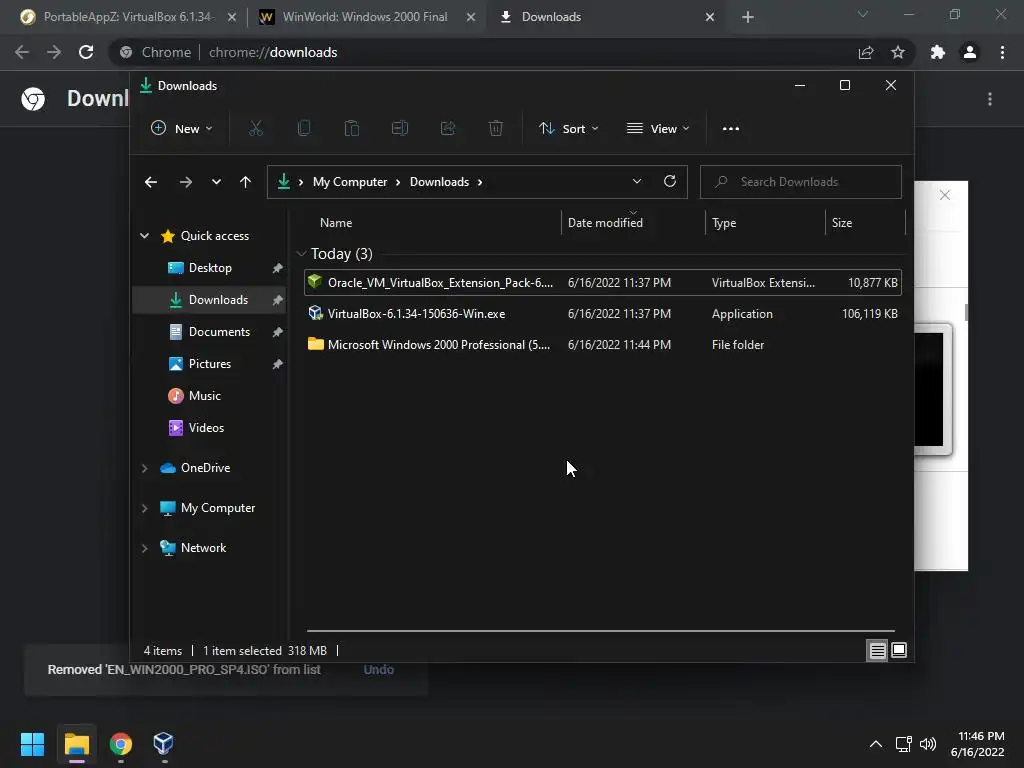Expand the Network tree node arrow

pos(144,548)
